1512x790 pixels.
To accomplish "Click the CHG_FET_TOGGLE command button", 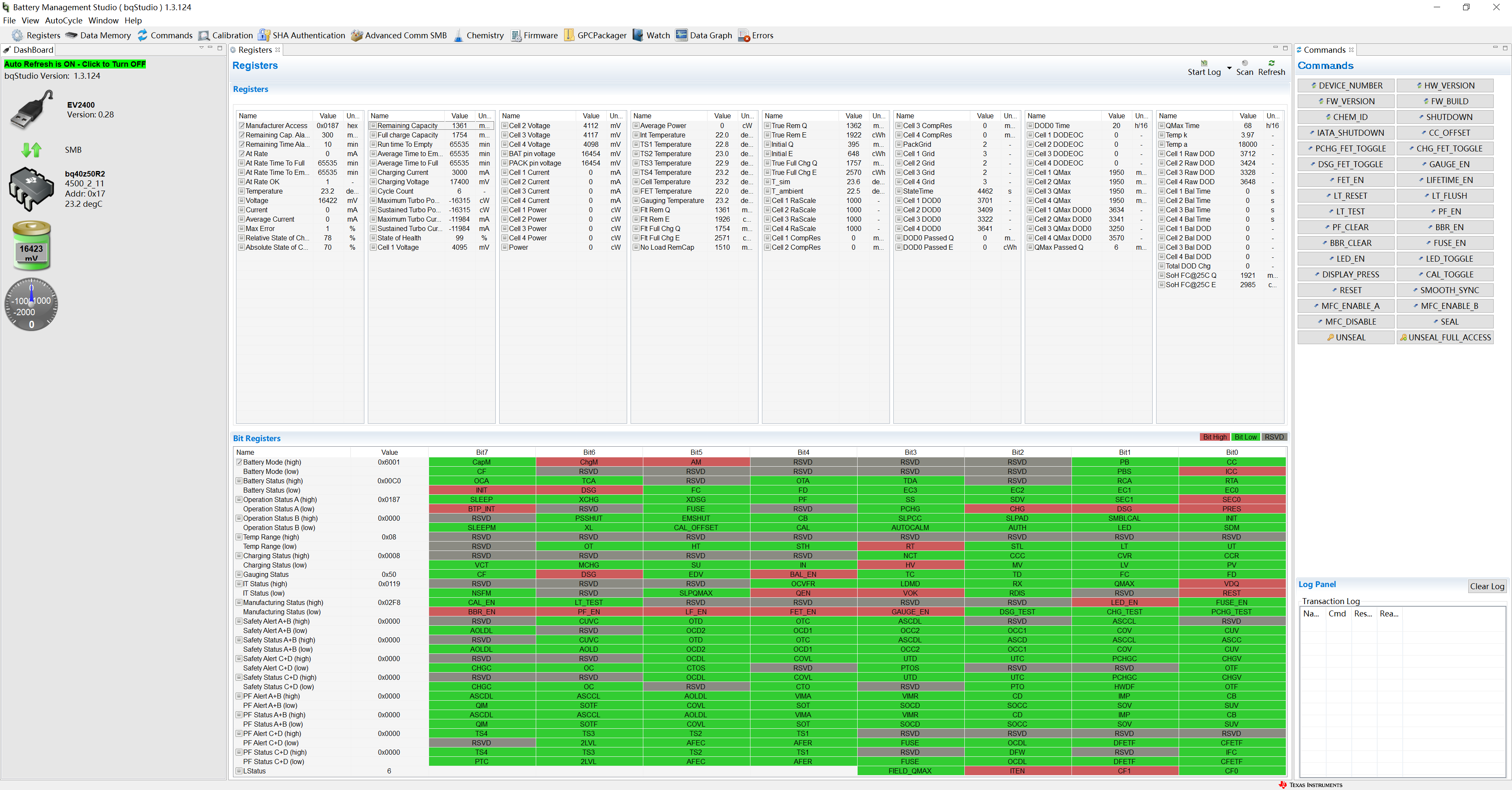I will [1445, 149].
